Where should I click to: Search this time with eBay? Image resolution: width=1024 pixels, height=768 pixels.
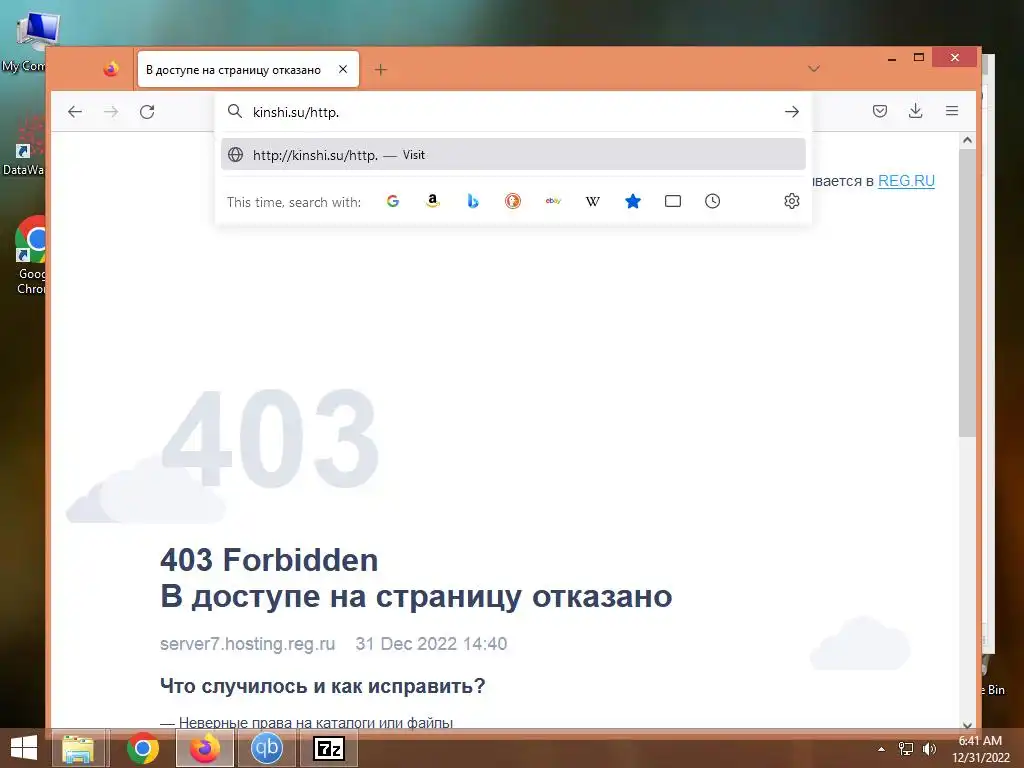(x=553, y=201)
